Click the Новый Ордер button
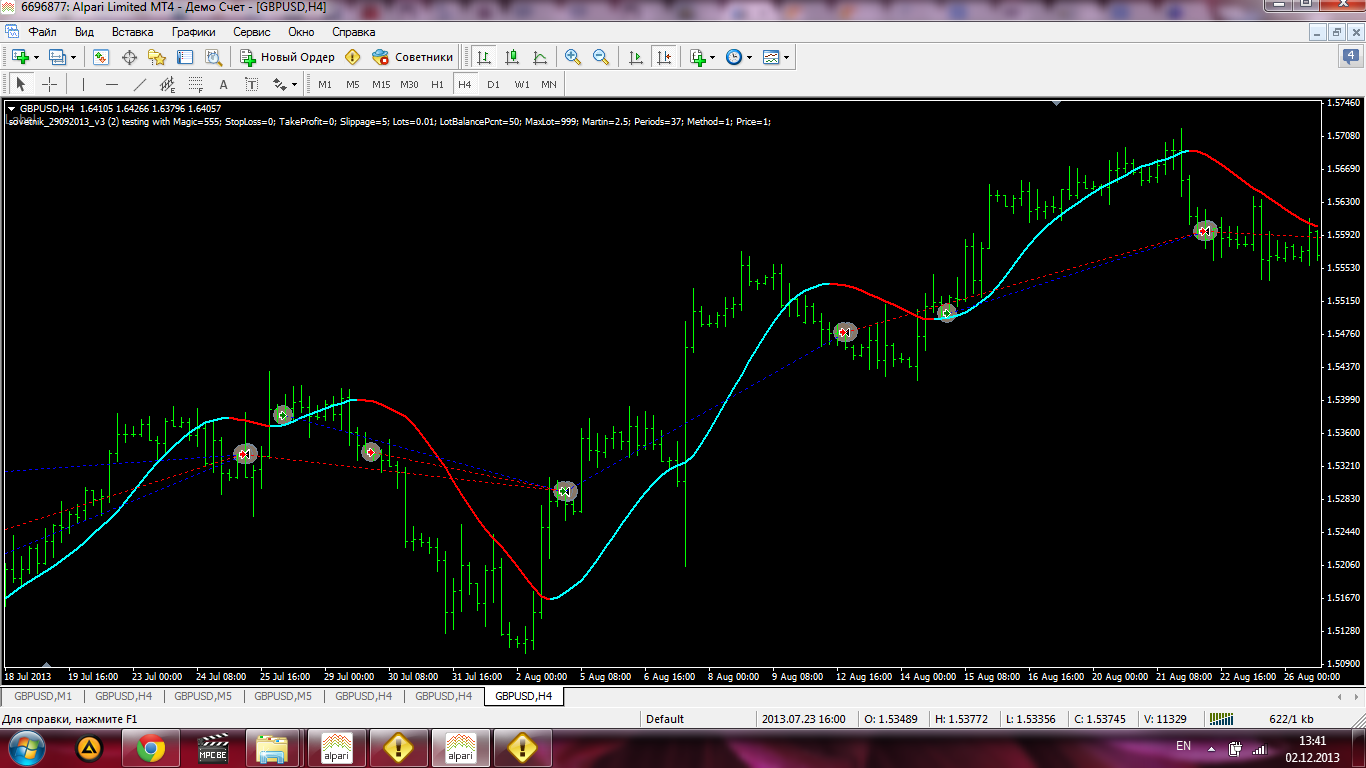The height and width of the screenshot is (768, 1366). pyautogui.click(x=287, y=57)
